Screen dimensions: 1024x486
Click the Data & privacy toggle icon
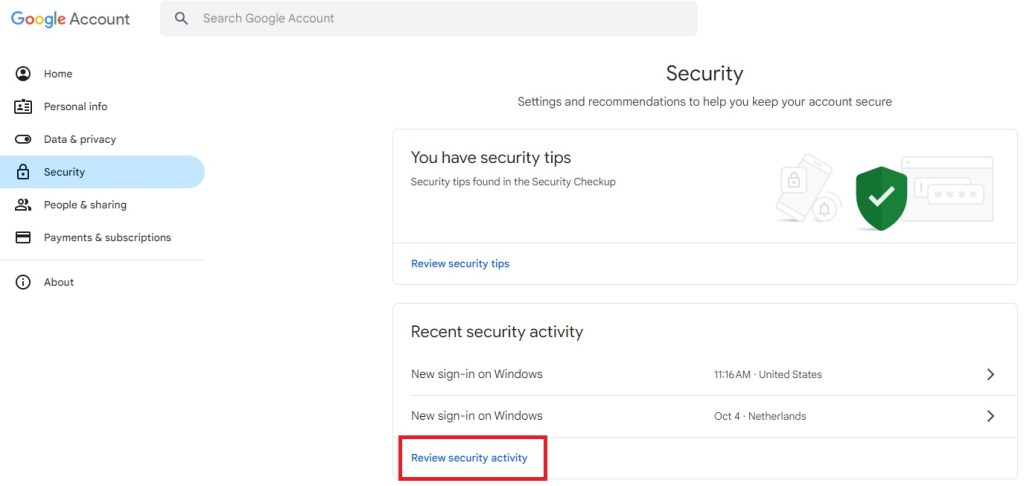[23, 139]
